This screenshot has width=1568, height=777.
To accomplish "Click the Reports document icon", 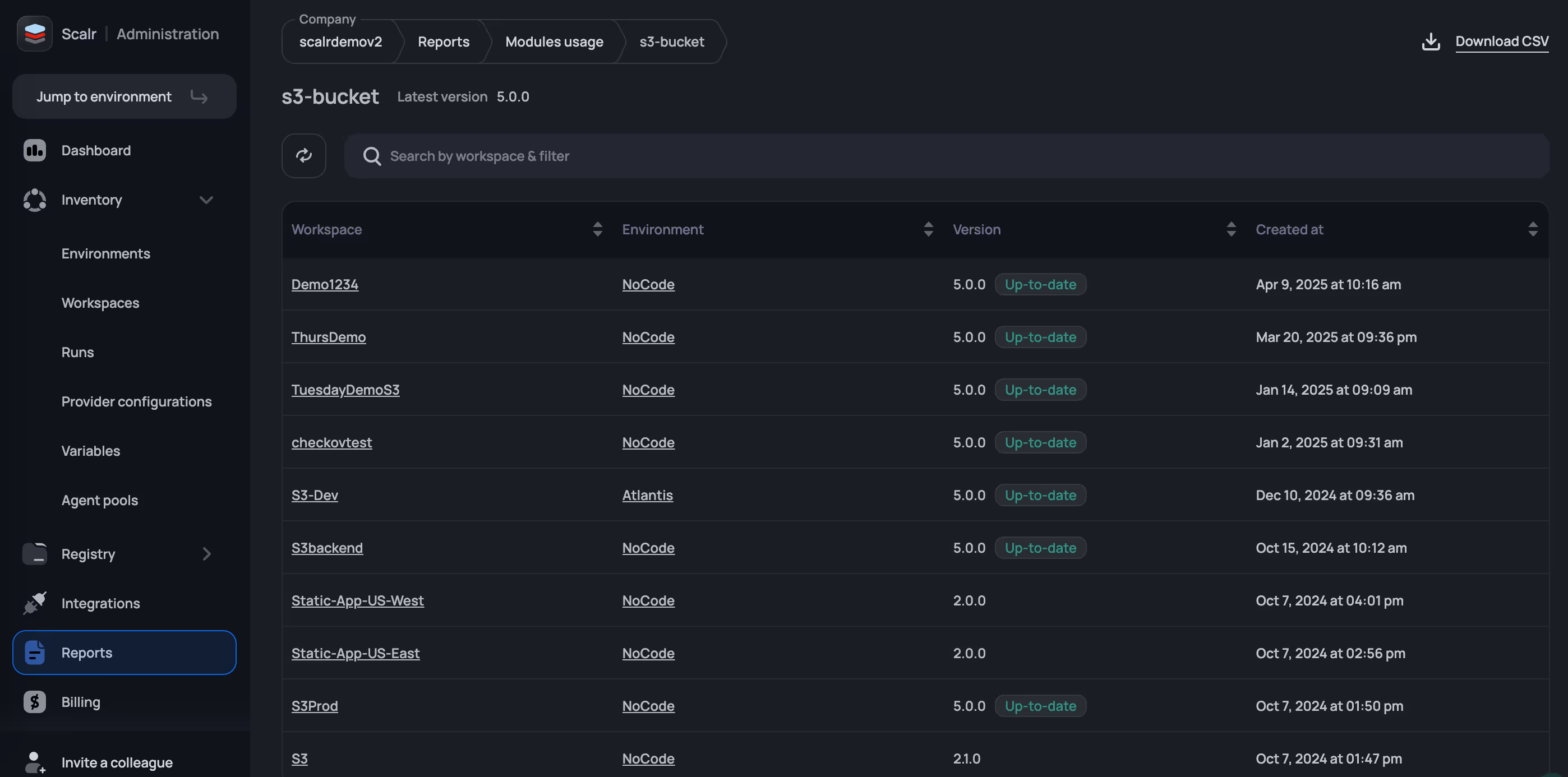I will [35, 653].
